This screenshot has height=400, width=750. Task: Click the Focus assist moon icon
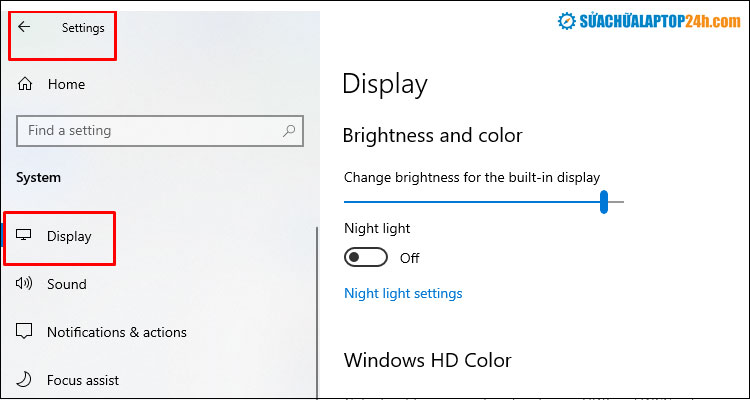pos(25,380)
